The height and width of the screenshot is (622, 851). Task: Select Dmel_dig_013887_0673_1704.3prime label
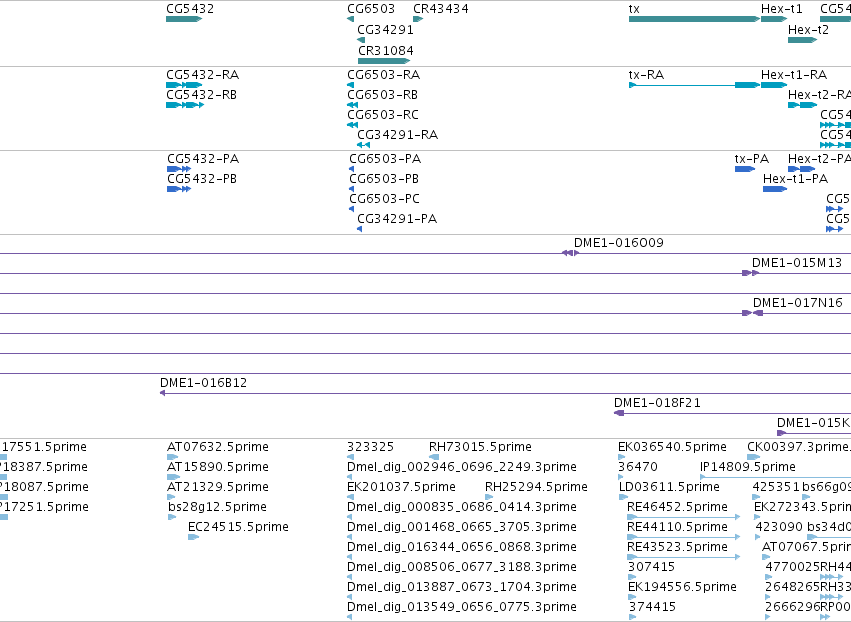click(462, 587)
